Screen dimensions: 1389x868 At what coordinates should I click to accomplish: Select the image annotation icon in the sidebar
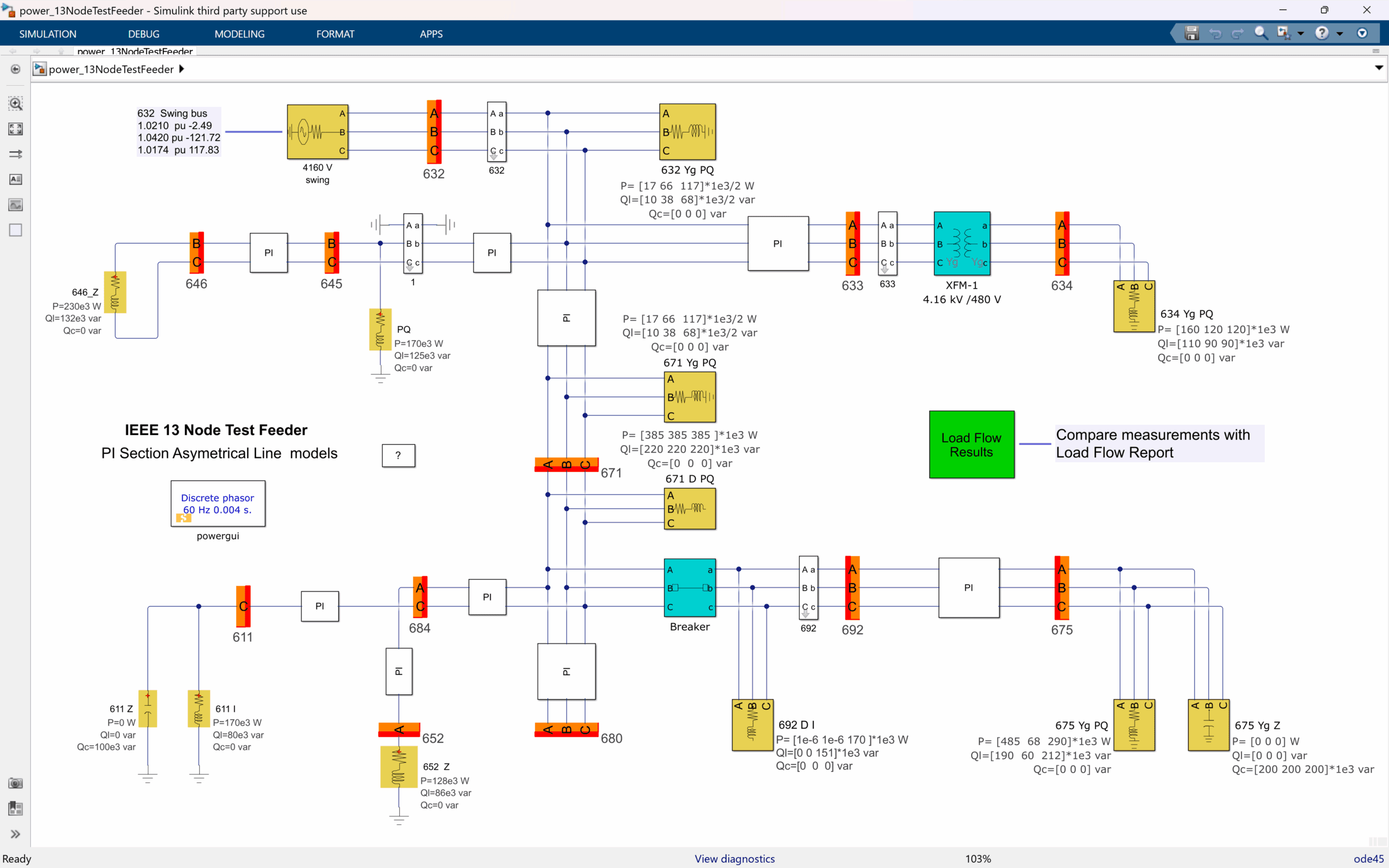pyautogui.click(x=16, y=205)
